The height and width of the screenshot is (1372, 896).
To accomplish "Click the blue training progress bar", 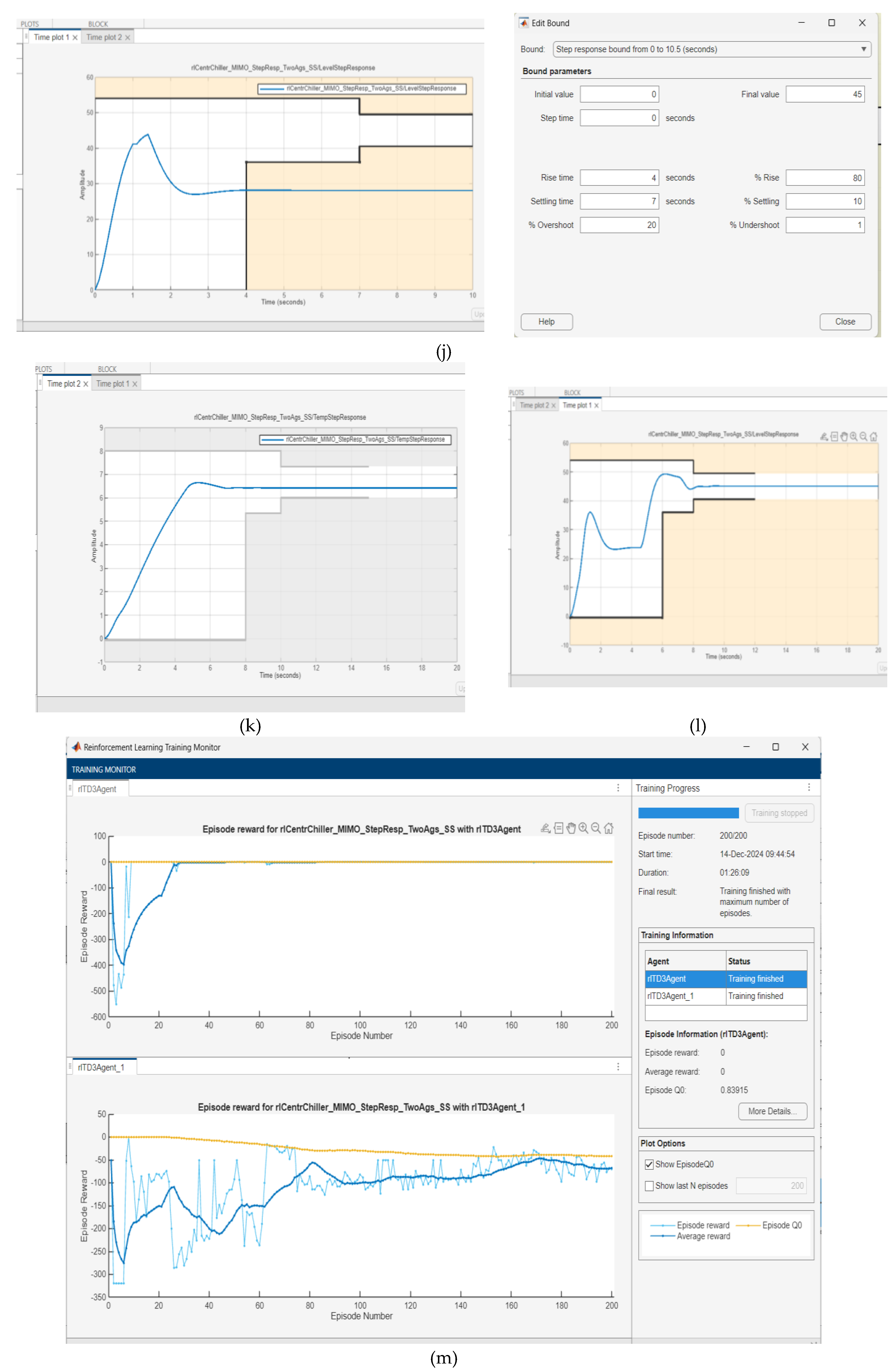I will pos(688,813).
